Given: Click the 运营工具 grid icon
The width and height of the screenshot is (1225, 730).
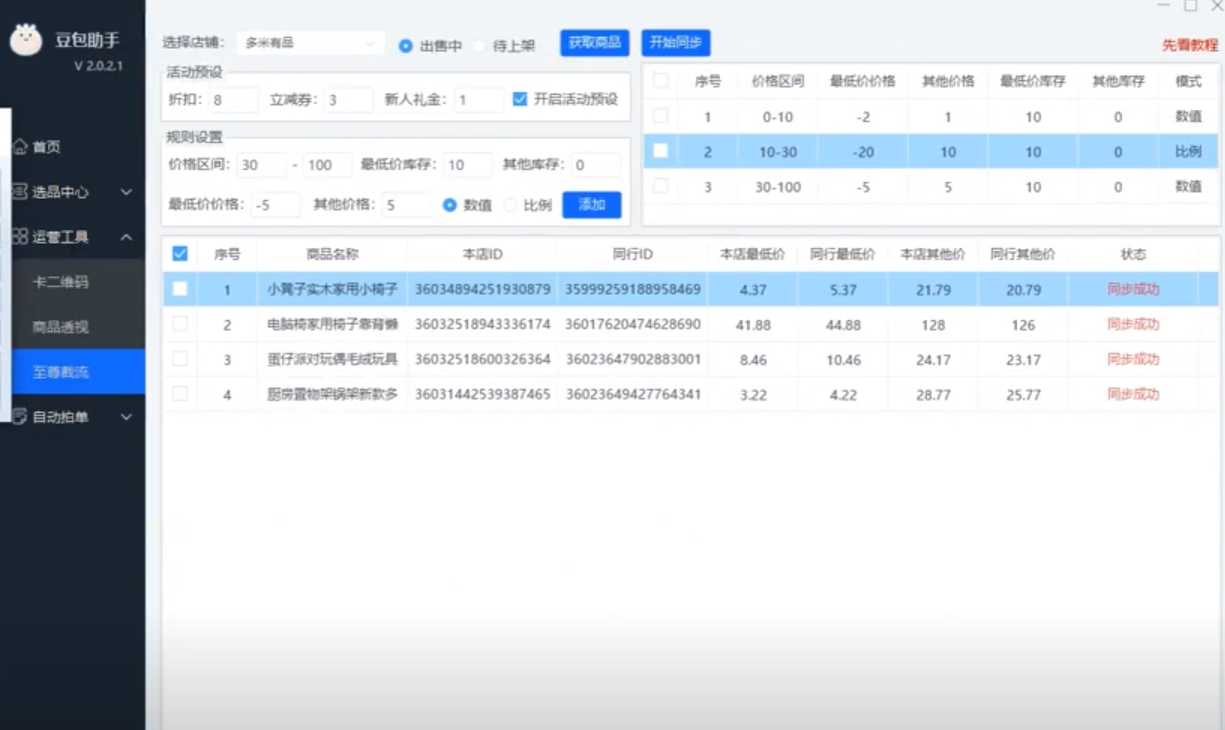Looking at the screenshot, I should point(20,237).
